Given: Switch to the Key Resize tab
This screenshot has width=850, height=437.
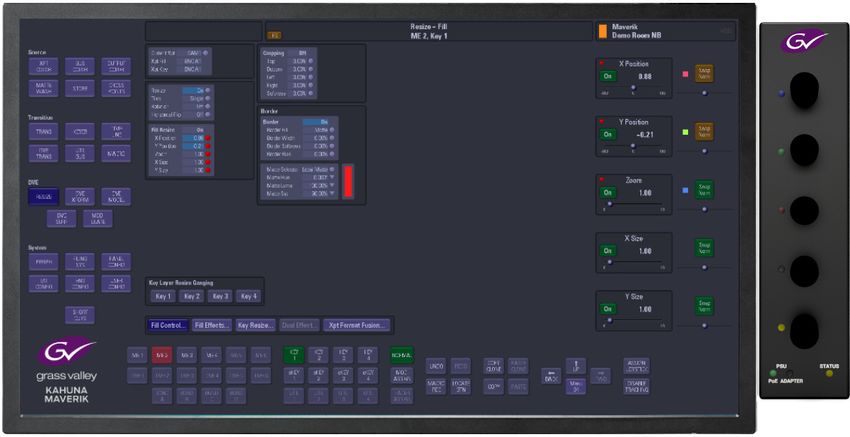Looking at the screenshot, I should point(255,325).
